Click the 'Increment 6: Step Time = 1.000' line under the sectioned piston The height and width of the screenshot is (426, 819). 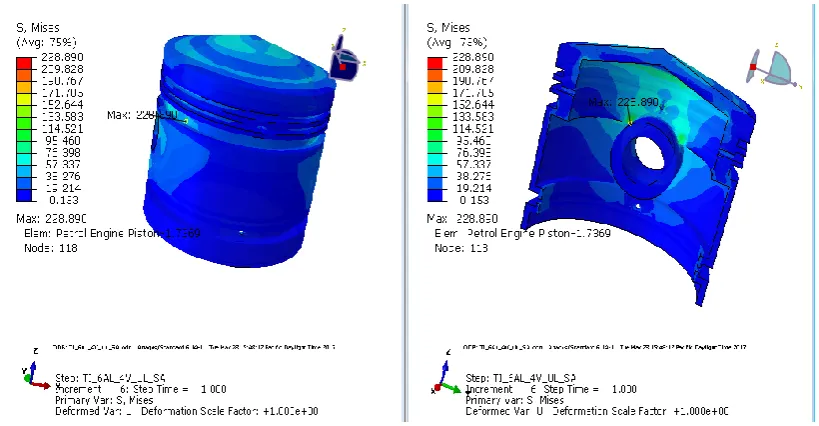[x=551, y=389]
